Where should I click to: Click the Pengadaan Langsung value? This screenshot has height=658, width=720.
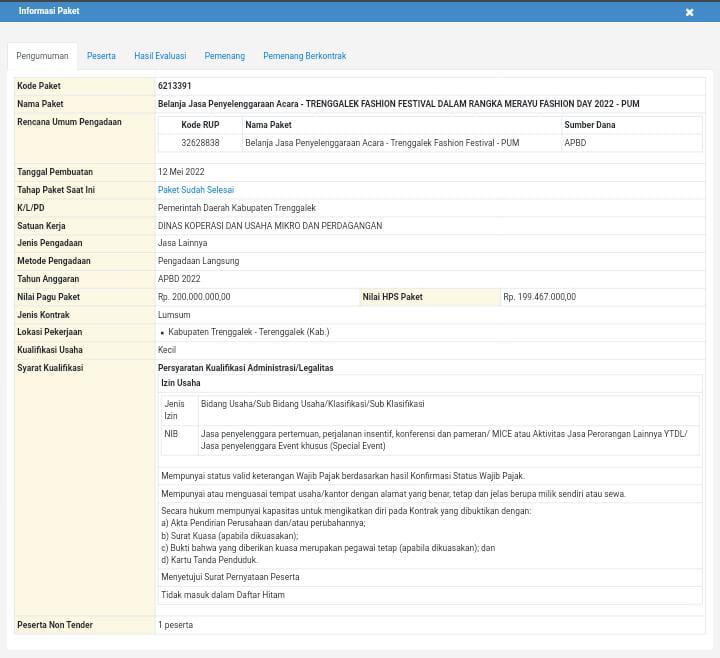[198, 261]
